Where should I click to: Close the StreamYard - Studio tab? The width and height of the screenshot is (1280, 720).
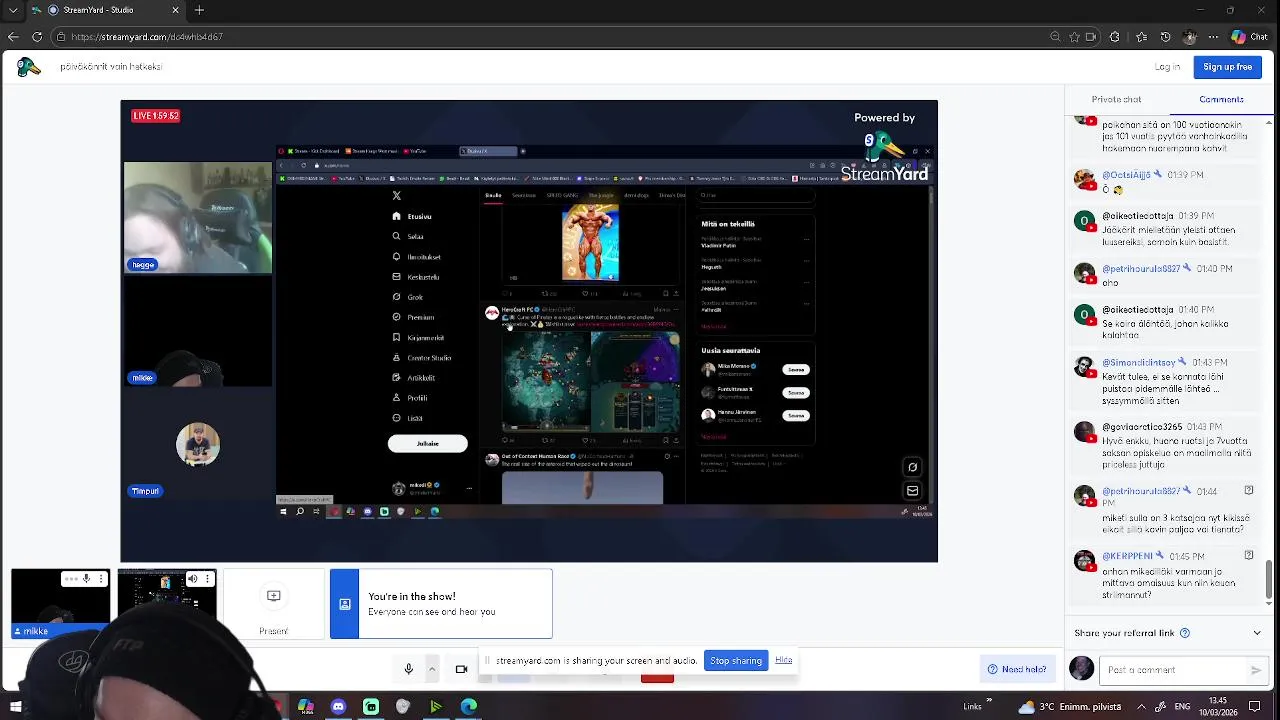point(175,10)
